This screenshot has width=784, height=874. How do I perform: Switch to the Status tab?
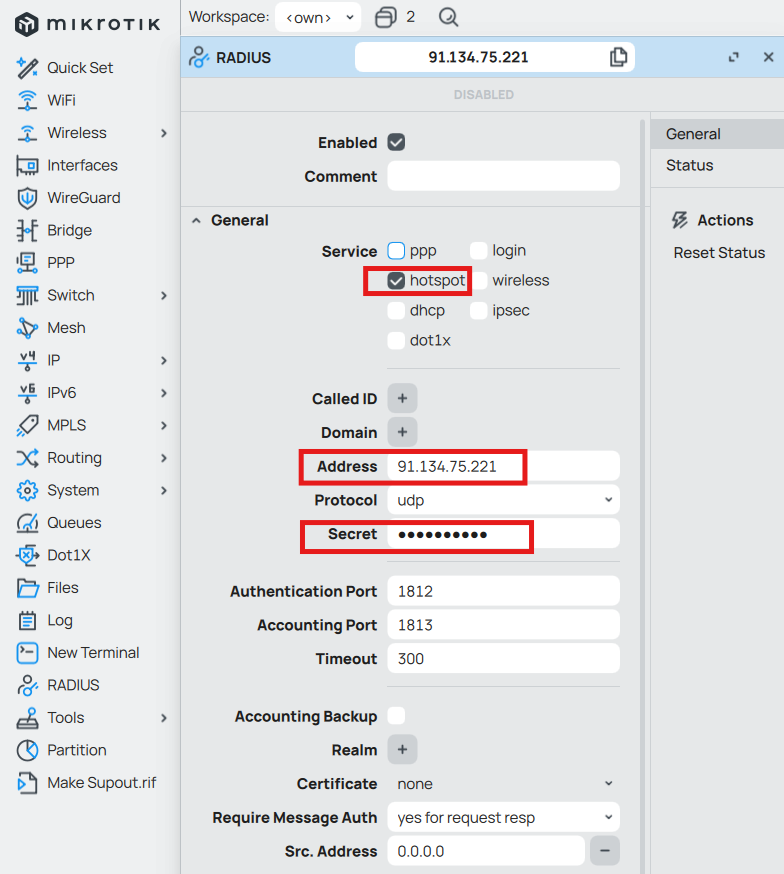coord(717,166)
